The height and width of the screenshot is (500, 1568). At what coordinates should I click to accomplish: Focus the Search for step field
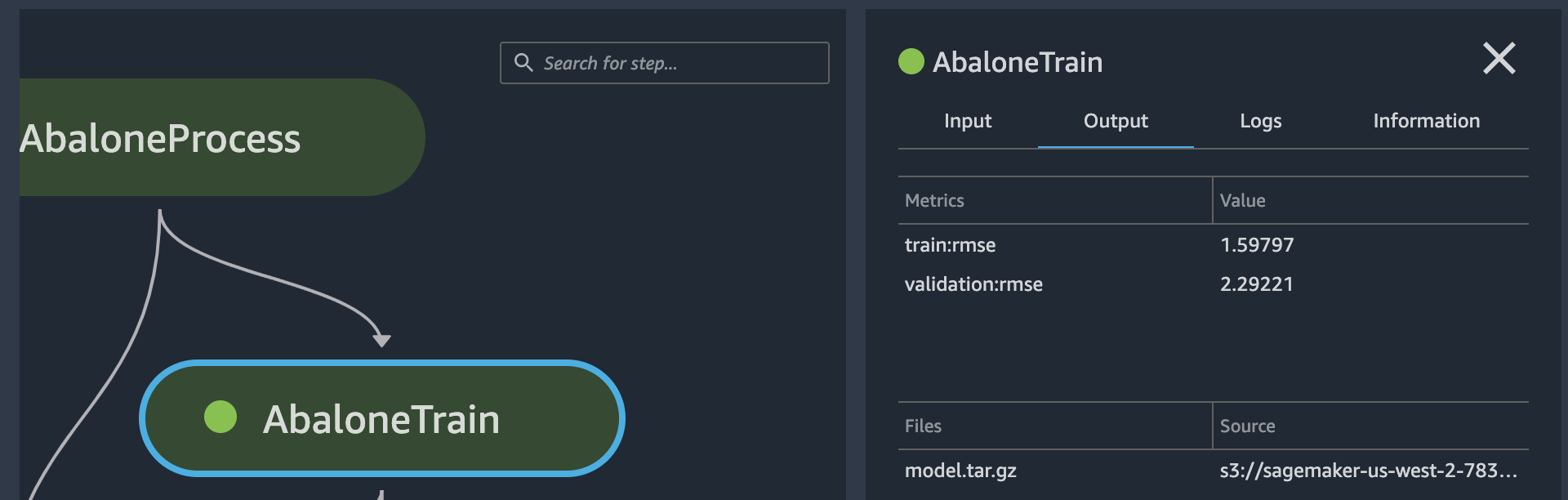[x=678, y=63]
